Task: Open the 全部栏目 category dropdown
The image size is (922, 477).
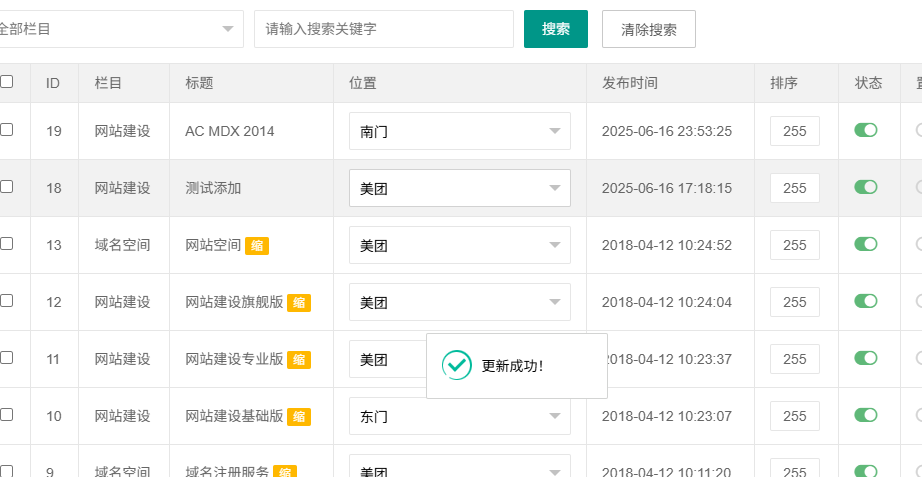Action: [118, 29]
